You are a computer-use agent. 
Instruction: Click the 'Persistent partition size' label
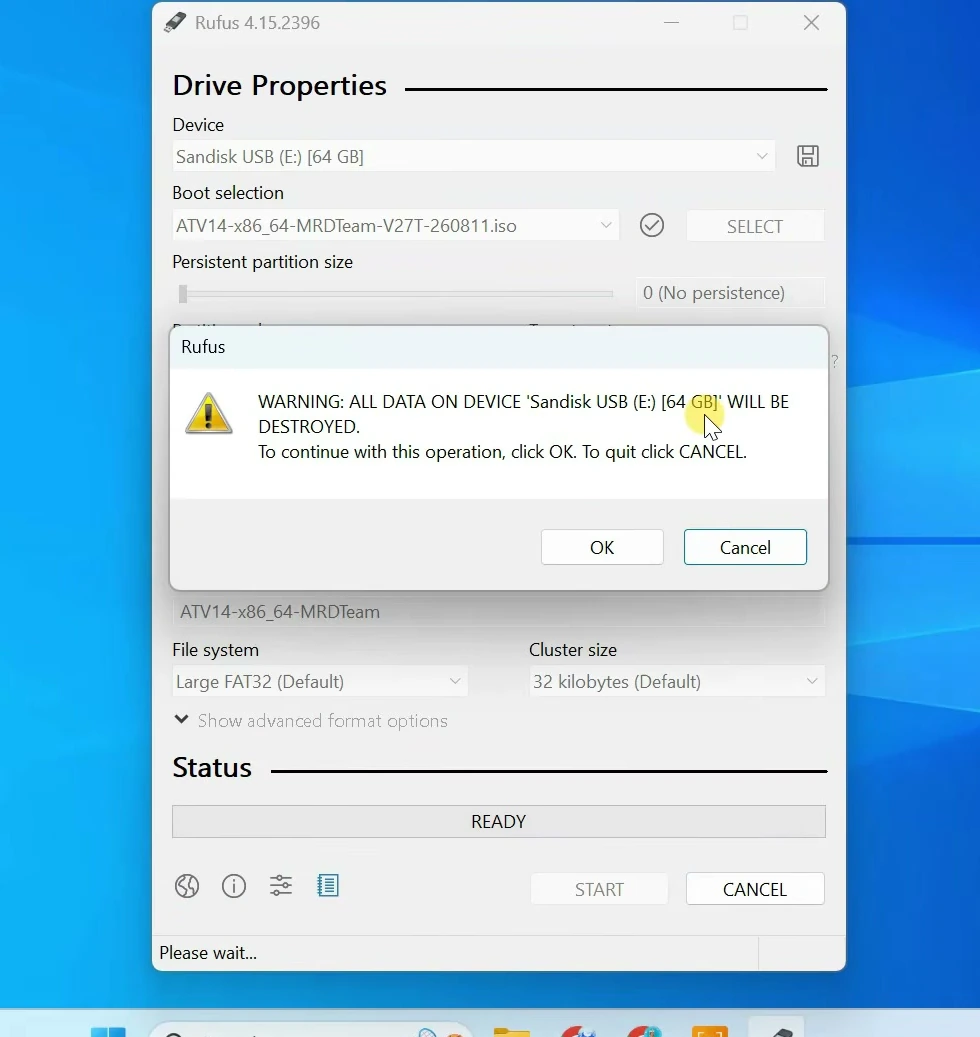point(263,262)
